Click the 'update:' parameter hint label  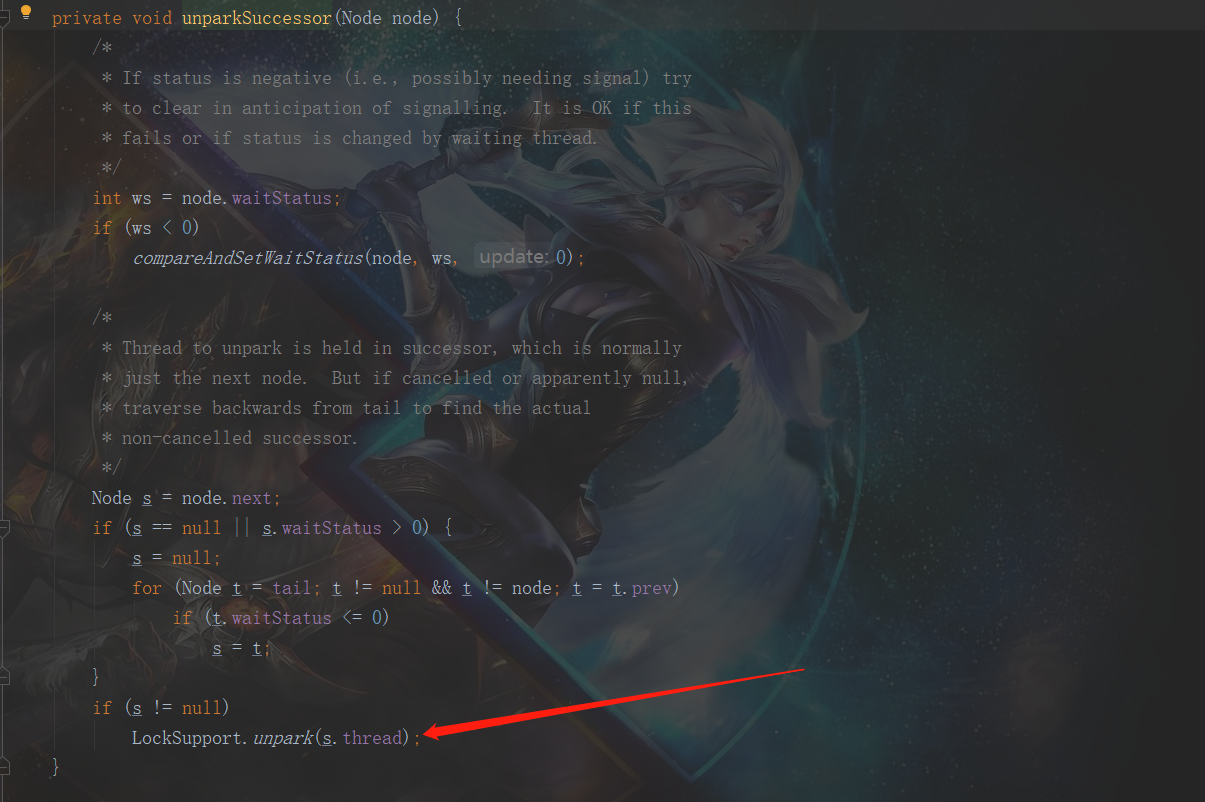[x=512, y=257]
